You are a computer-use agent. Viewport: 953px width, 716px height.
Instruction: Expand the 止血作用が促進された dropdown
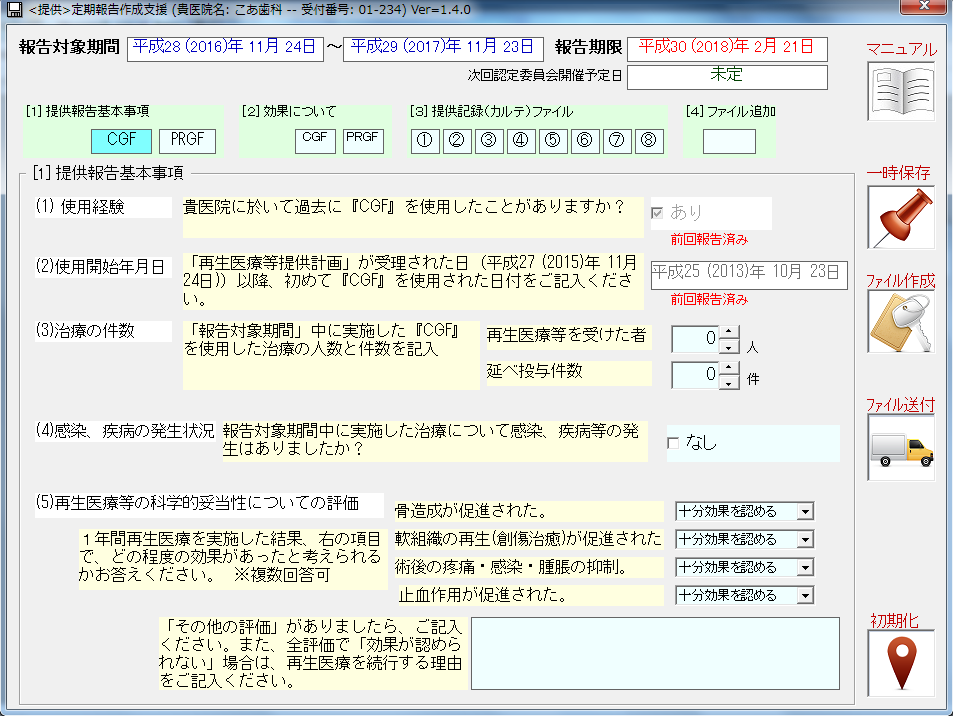(x=805, y=596)
